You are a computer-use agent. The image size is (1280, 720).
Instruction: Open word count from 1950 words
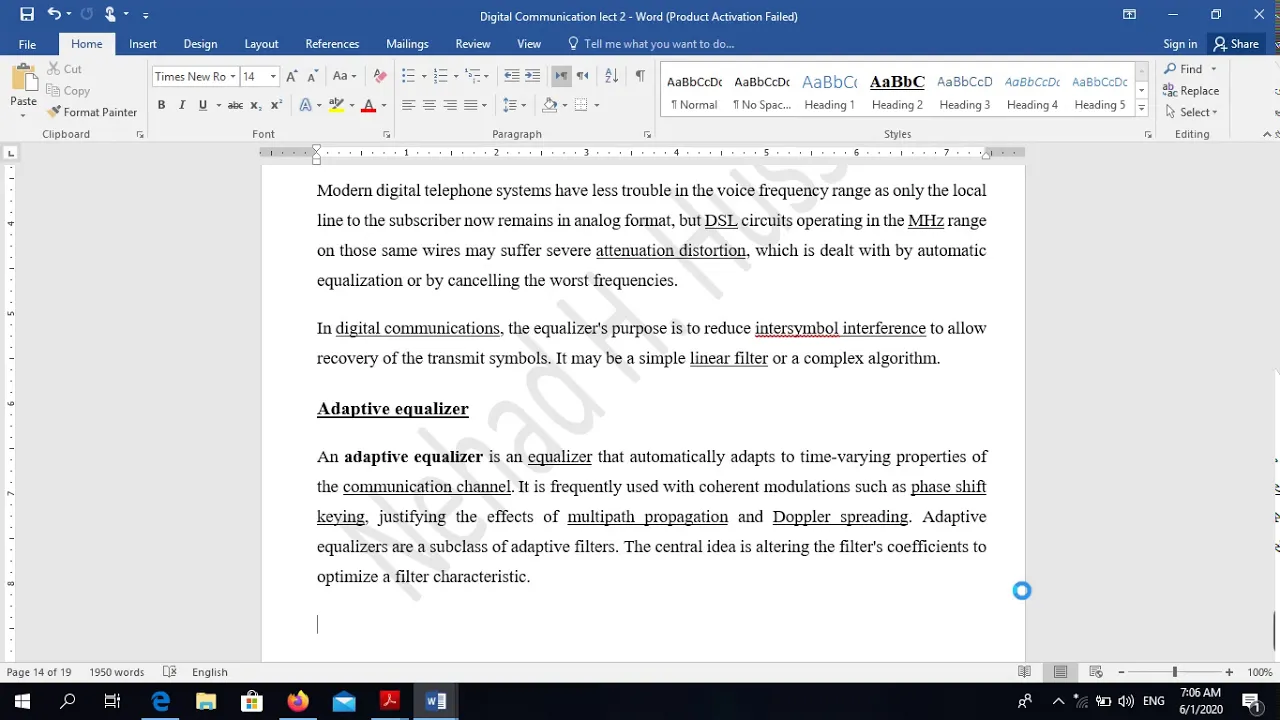pyautogui.click(x=116, y=672)
